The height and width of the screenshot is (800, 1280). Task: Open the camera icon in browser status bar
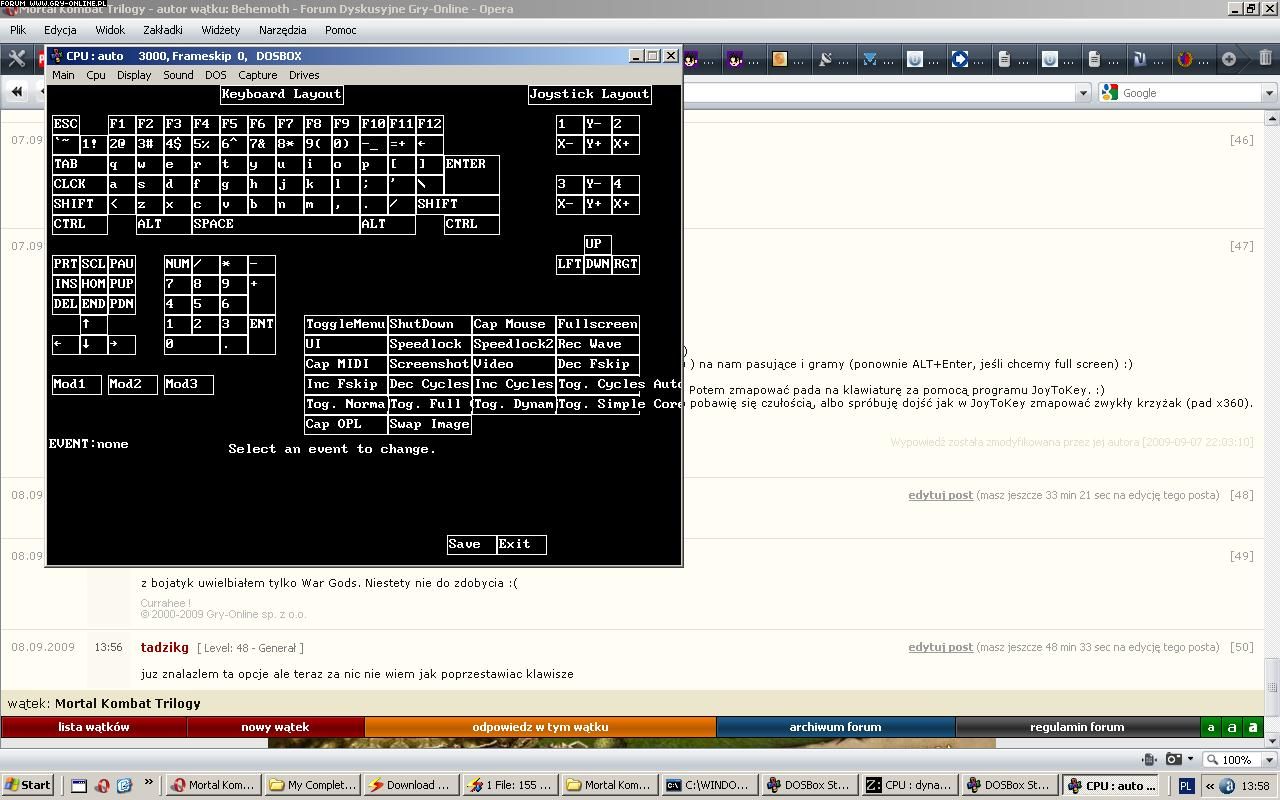pyautogui.click(x=1175, y=760)
